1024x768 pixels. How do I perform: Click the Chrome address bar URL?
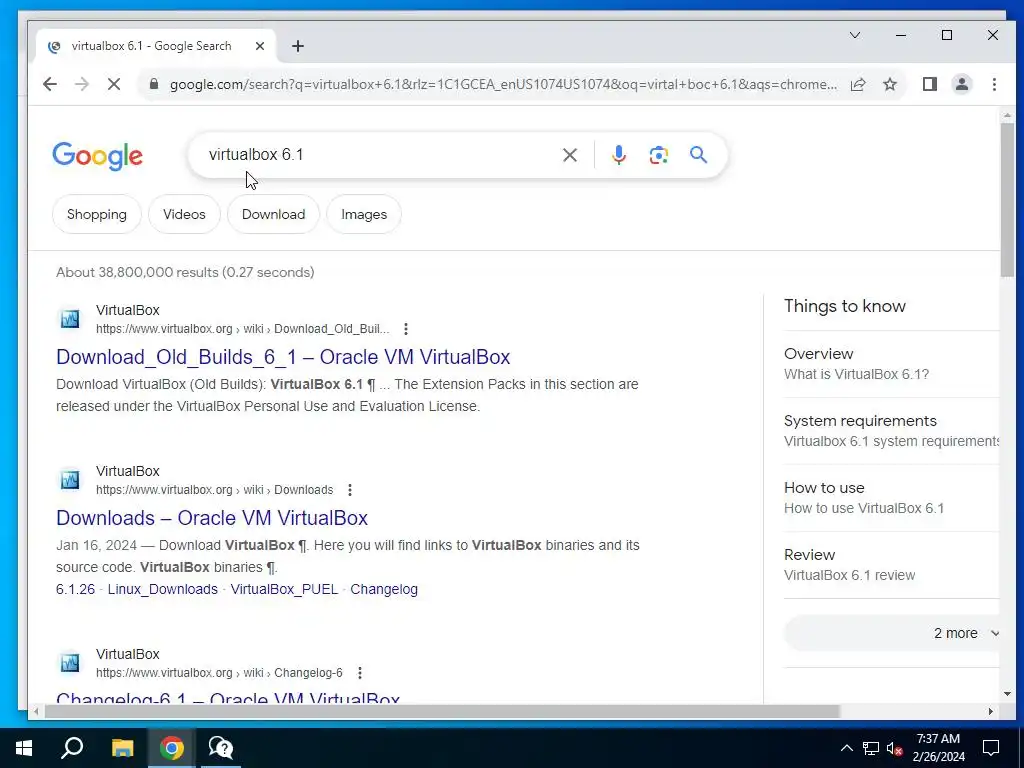point(503,84)
